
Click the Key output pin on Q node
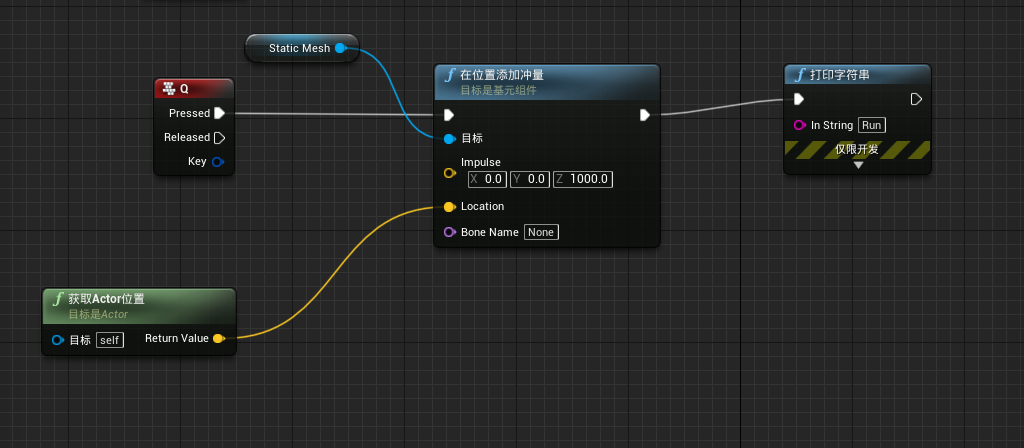tap(218, 161)
